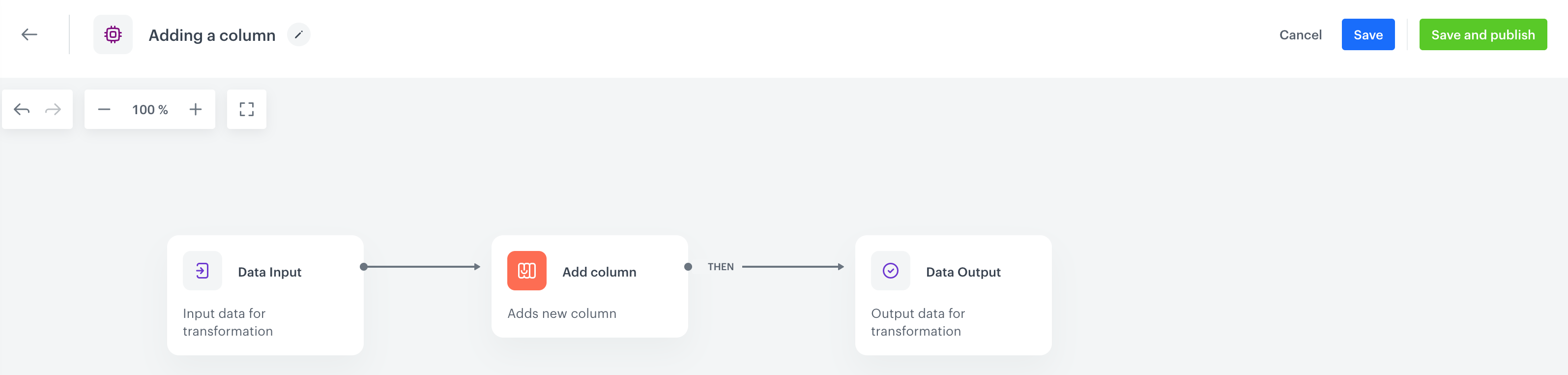The width and height of the screenshot is (1568, 375).
Task: Click the 100% zoom level display
Action: click(149, 109)
